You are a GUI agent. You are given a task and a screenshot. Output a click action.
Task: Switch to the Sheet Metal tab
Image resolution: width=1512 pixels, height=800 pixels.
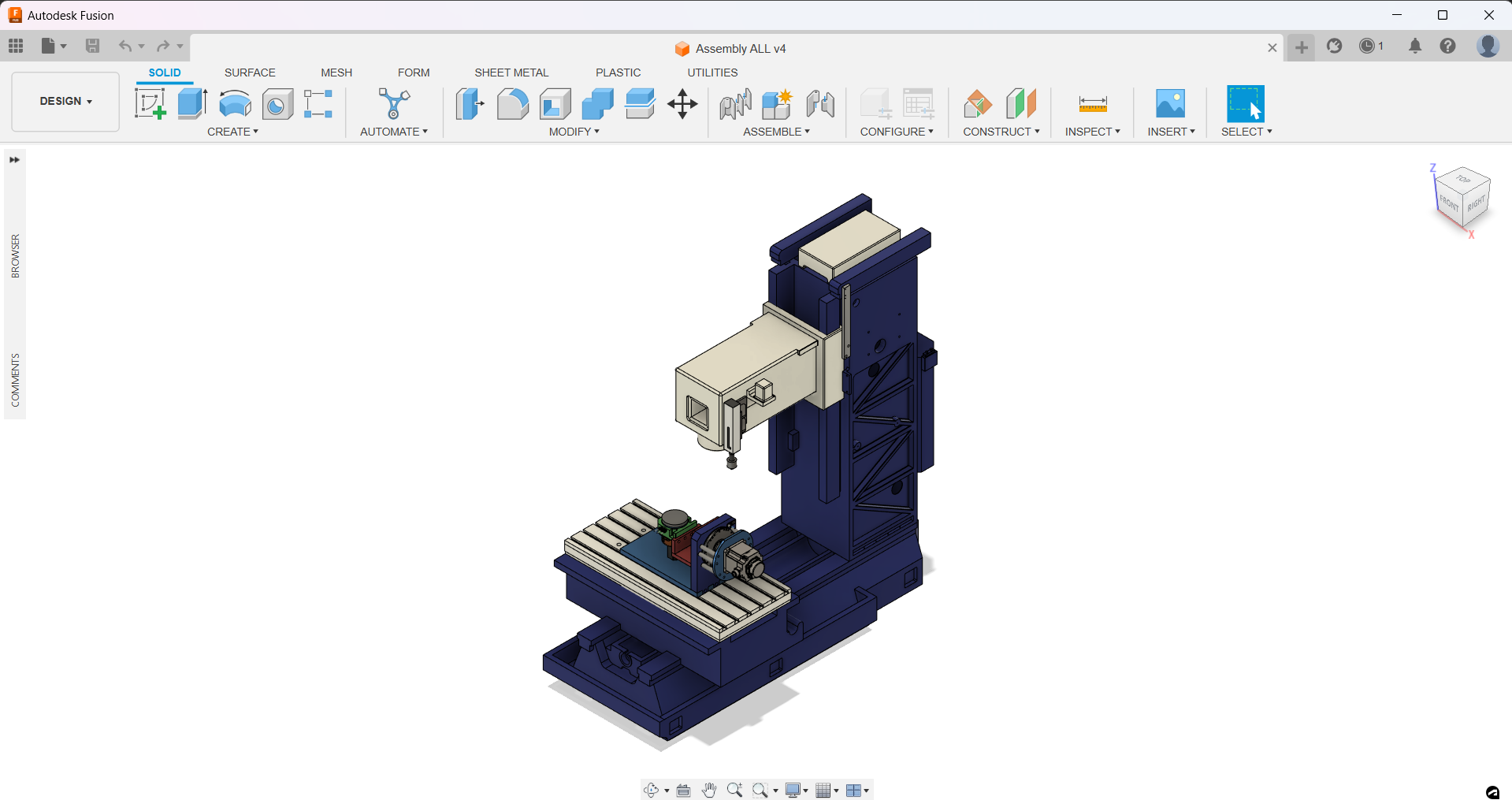coord(511,73)
